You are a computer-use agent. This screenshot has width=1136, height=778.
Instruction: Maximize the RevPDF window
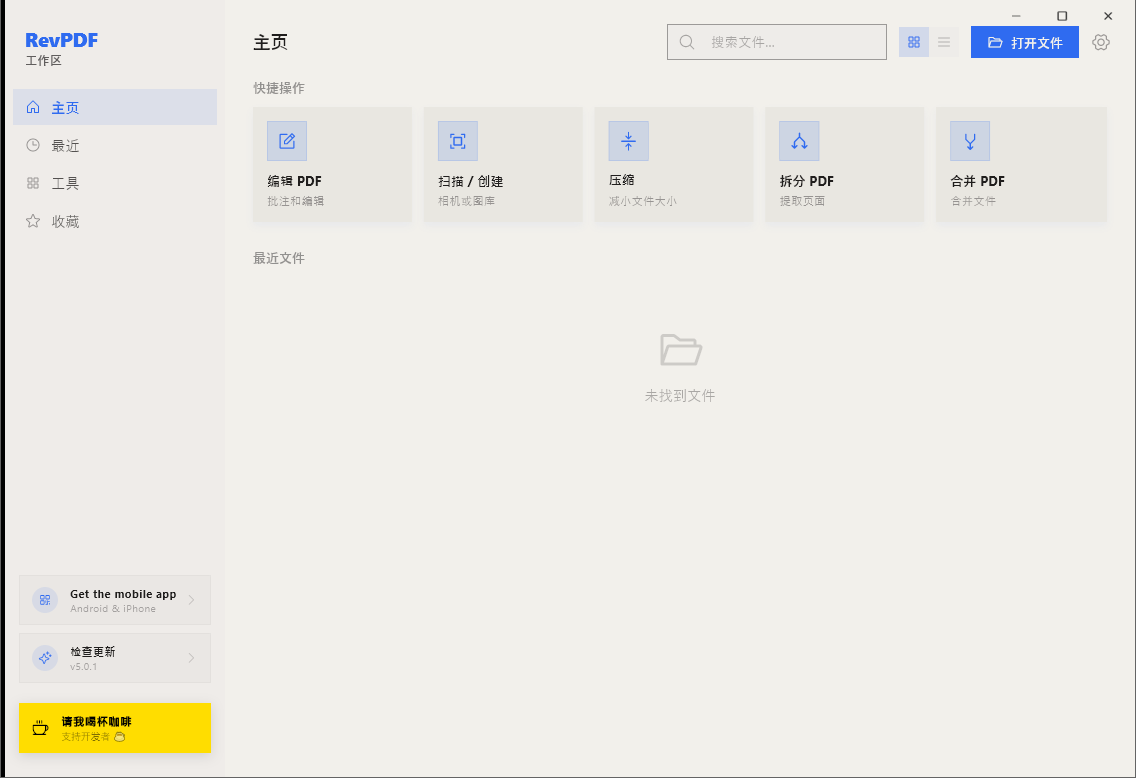(x=1062, y=16)
